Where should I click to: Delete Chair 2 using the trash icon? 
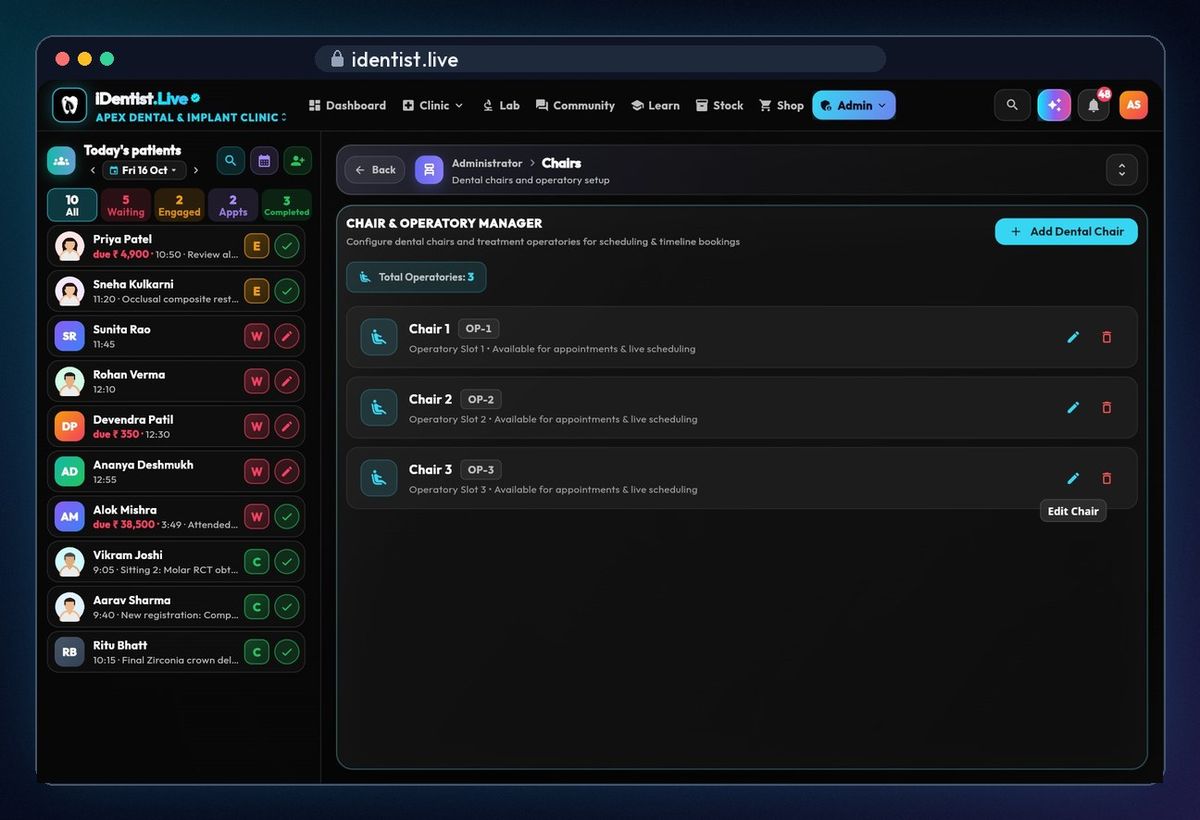[1106, 407]
